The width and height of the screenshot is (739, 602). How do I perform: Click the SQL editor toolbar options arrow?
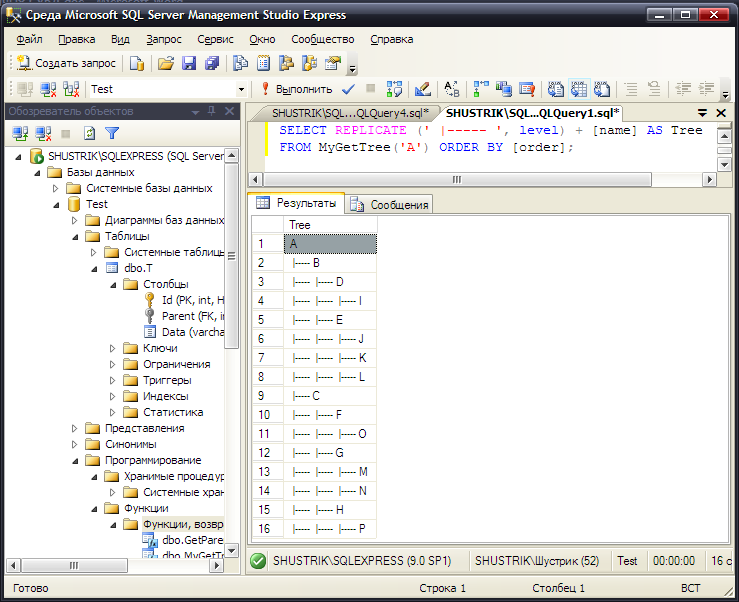tap(725, 93)
